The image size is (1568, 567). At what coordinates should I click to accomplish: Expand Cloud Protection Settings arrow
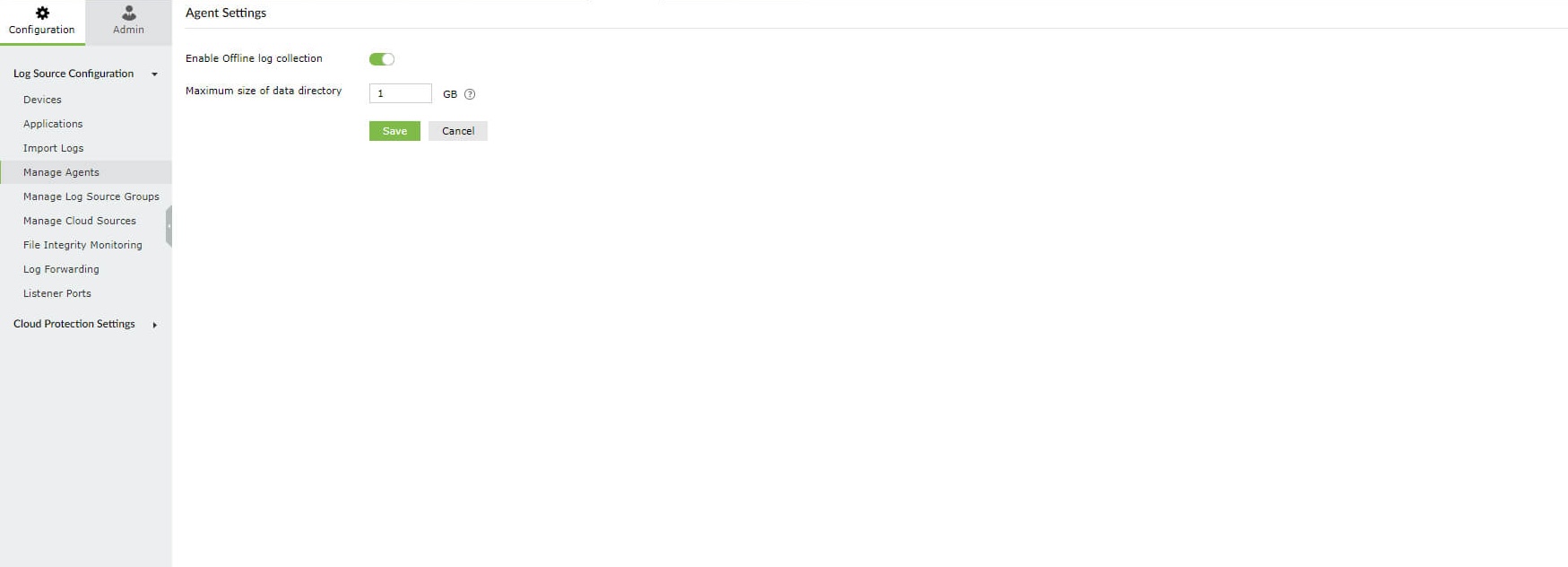coord(155,325)
